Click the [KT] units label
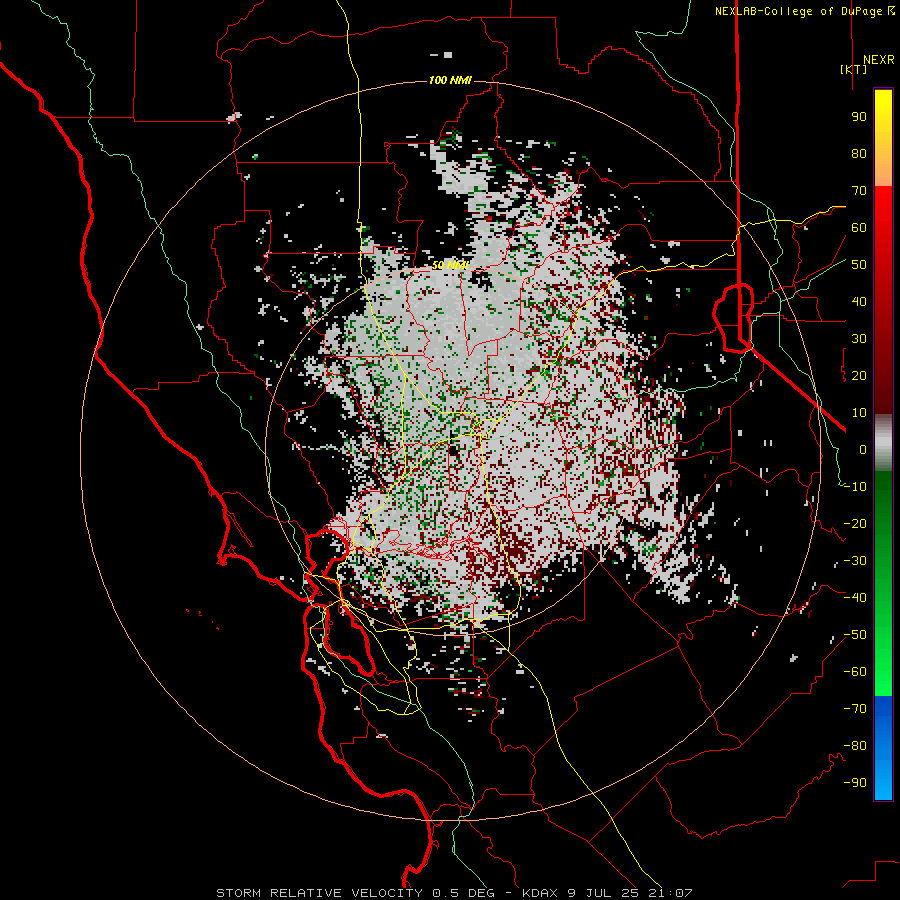Image resolution: width=900 pixels, height=900 pixels. [x=854, y=69]
